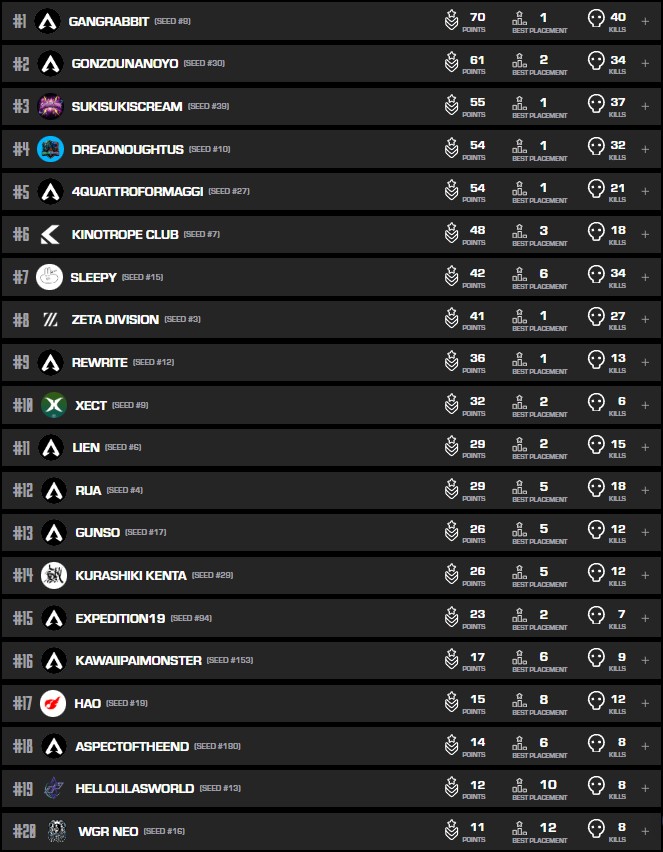Open the KAWAIIPAIMONSTER team name
This screenshot has width=663, height=852.
click(x=138, y=661)
